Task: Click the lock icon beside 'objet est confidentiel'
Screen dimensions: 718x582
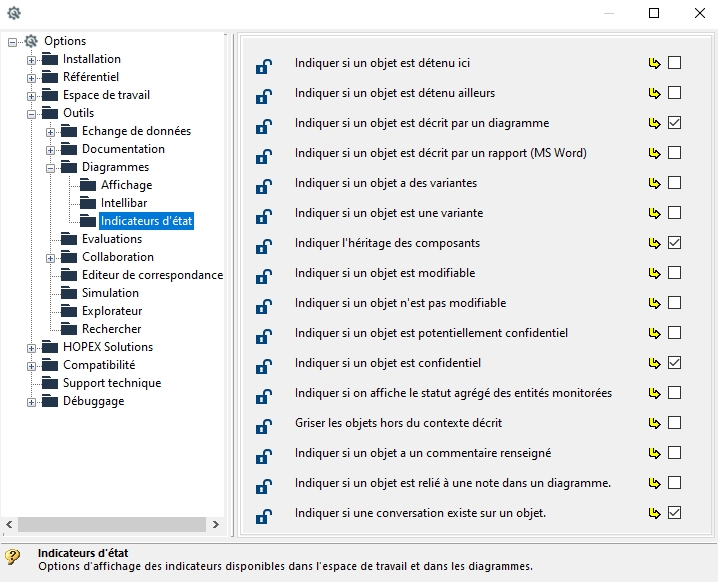Action: (x=263, y=367)
